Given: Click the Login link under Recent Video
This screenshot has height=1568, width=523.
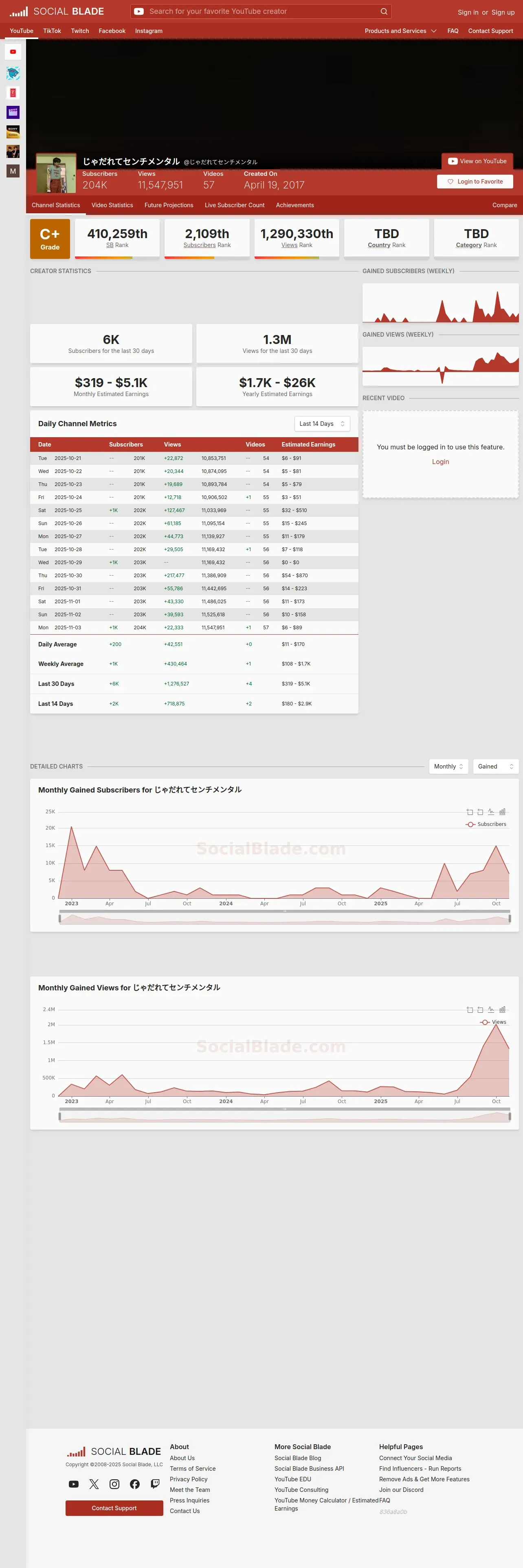Looking at the screenshot, I should pos(440,462).
